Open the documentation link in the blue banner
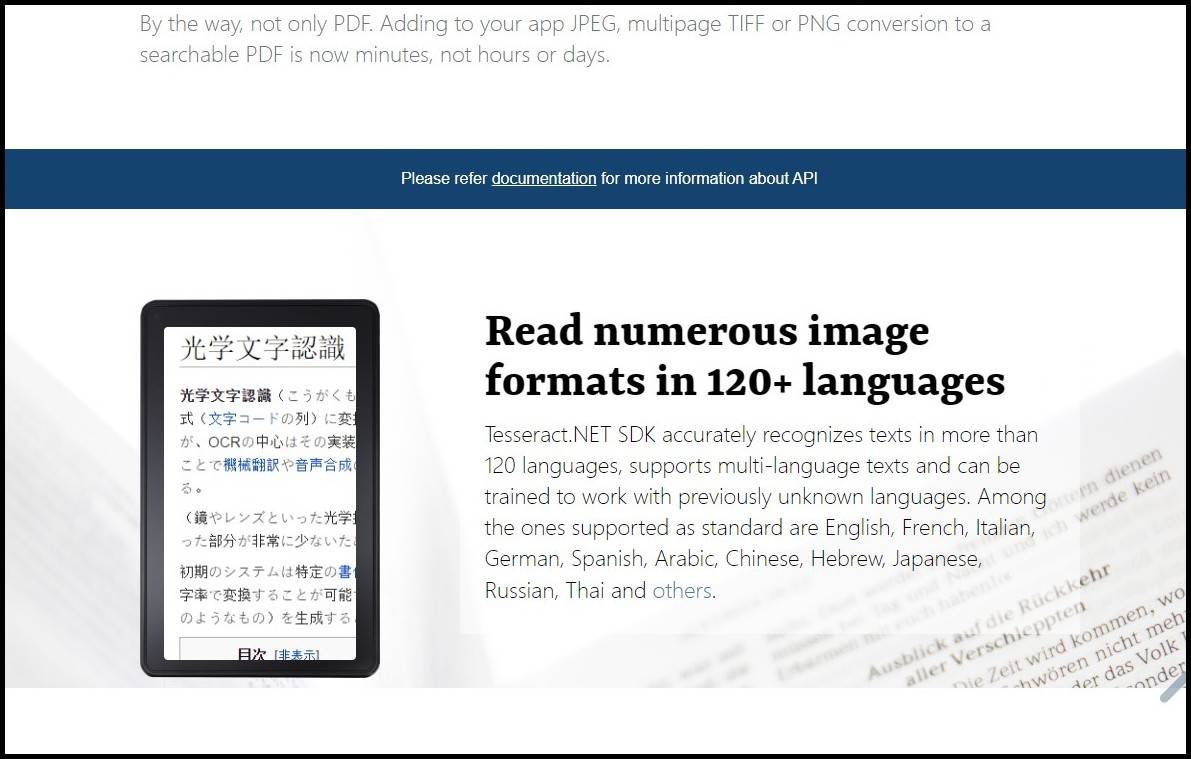This screenshot has width=1191, height=759. 544,179
